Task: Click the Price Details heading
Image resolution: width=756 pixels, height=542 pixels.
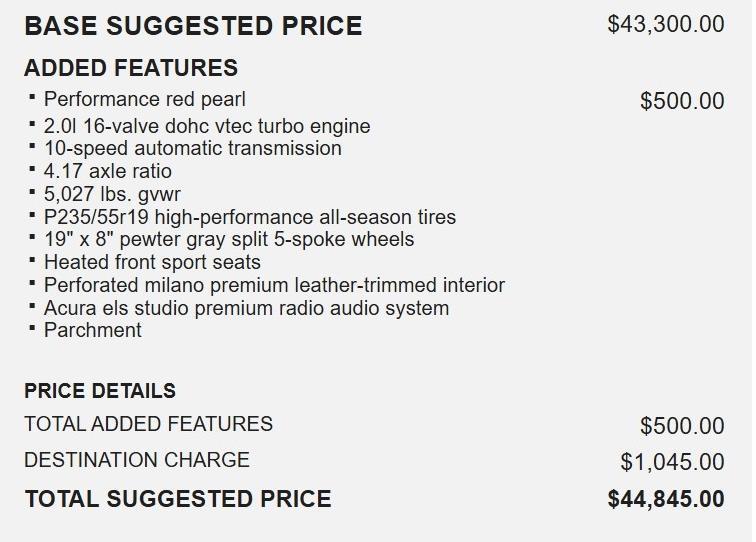Action: [x=100, y=391]
